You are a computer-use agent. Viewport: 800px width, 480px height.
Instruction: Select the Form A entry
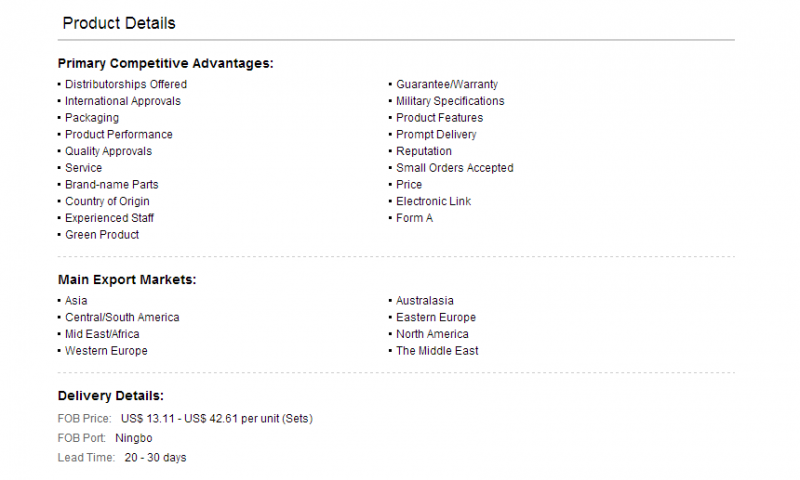coord(414,218)
